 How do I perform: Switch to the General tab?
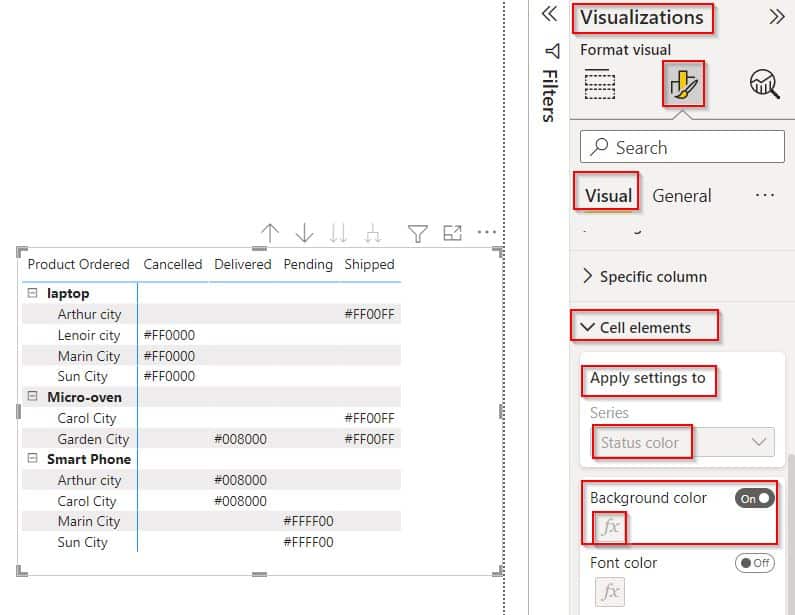click(x=681, y=196)
